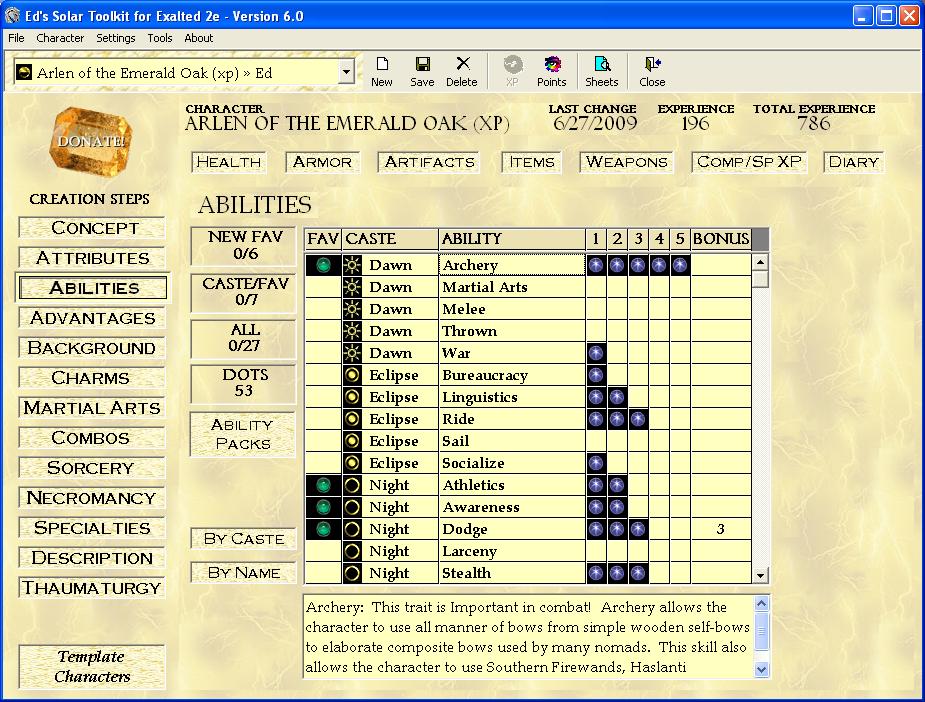Click the description box scroll-up arrow
The height and width of the screenshot is (702, 925).
pyautogui.click(x=762, y=603)
